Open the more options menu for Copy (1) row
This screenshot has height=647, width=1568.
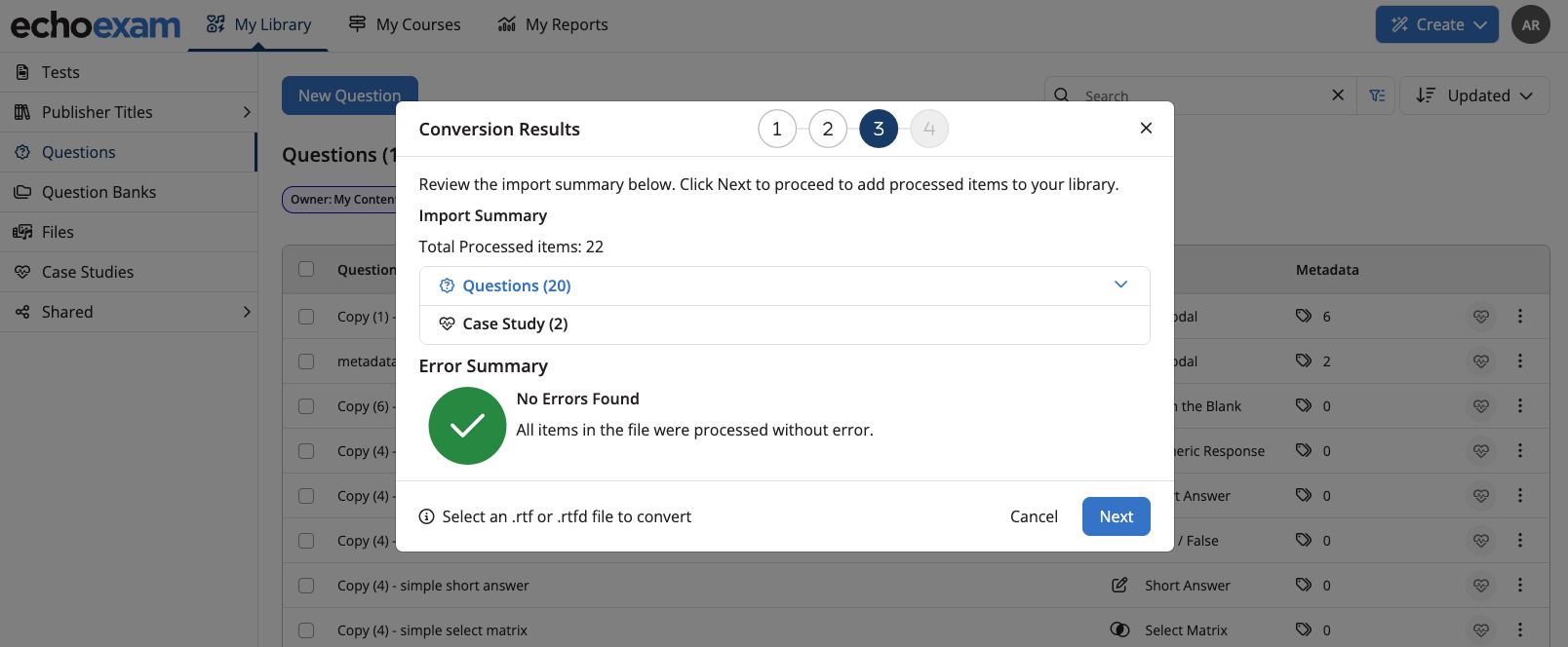coord(1519,316)
